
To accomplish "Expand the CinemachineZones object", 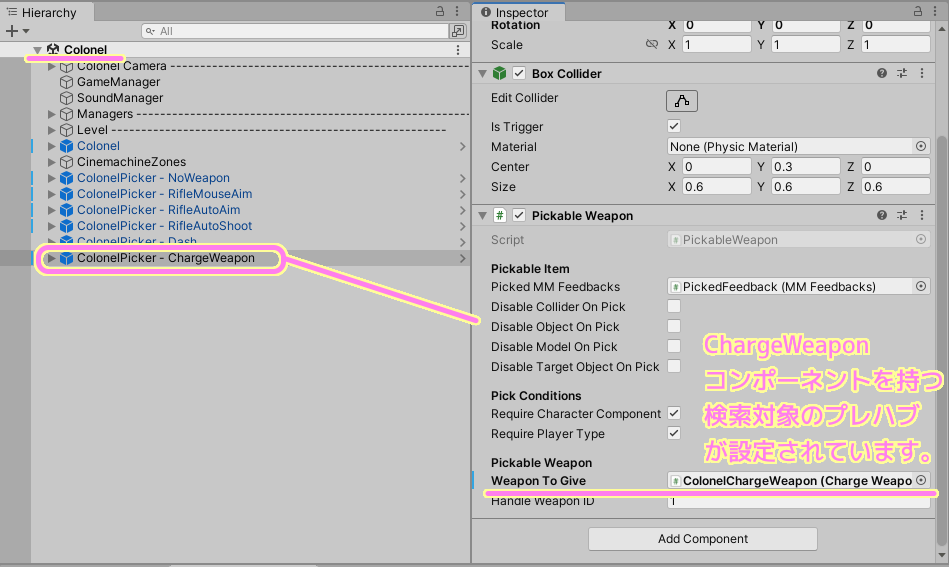I will tap(51, 162).
